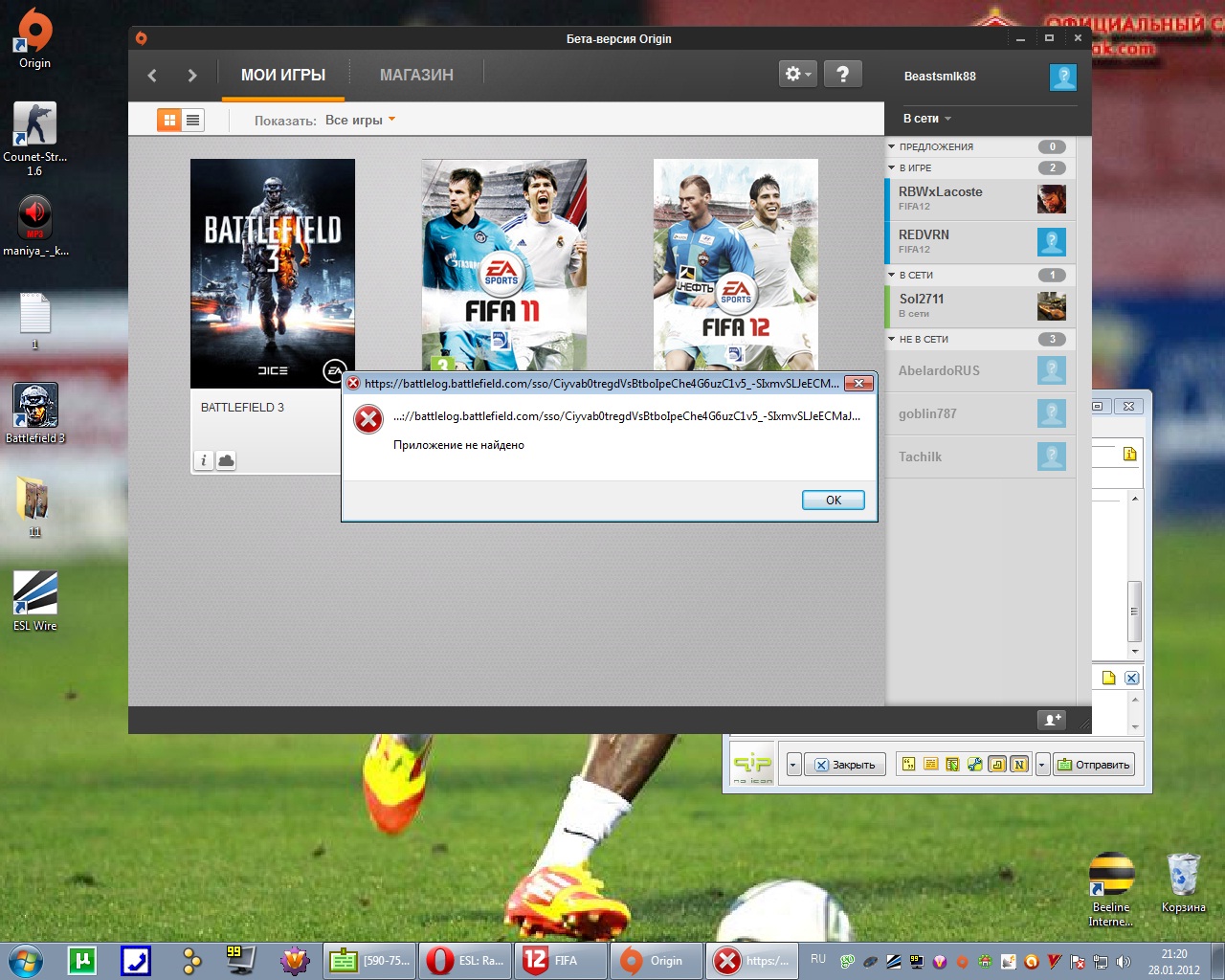
Task: Select the FIFA 11 cover art
Action: 504,264
